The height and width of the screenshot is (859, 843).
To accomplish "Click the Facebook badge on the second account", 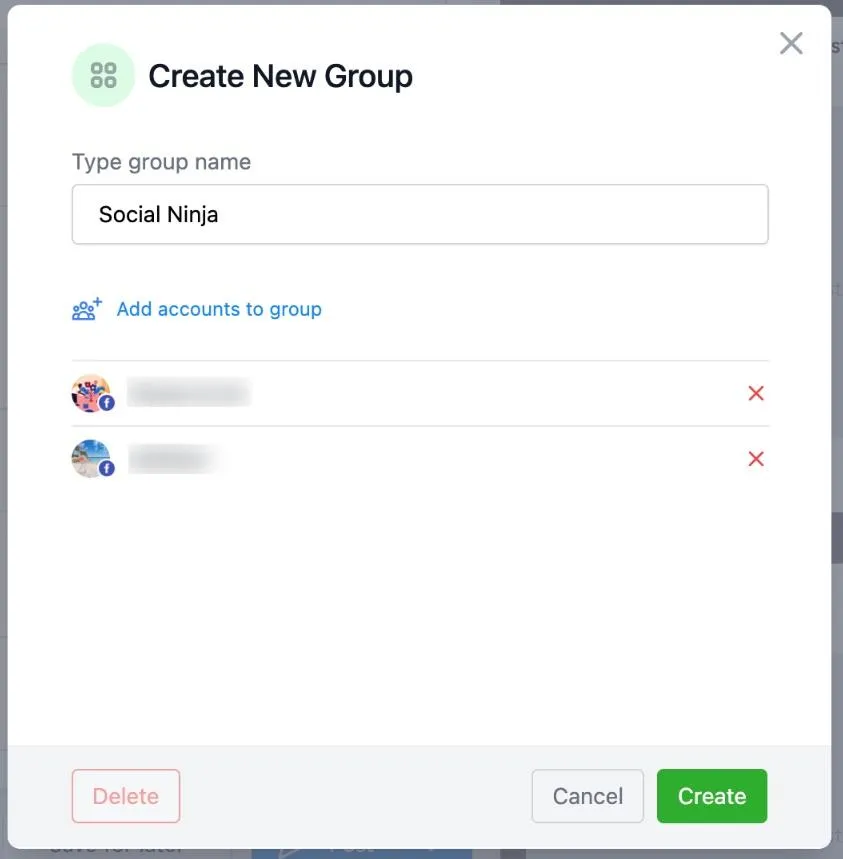I will (107, 468).
